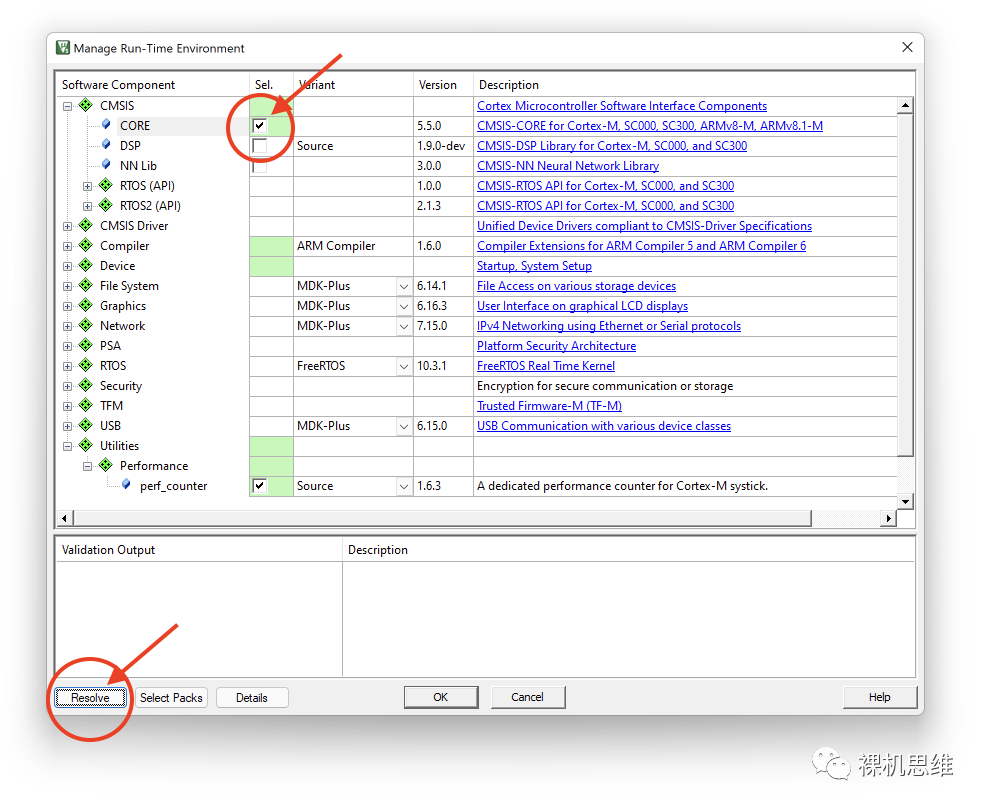This screenshot has height=808, width=985.
Task: Open the File System variant dropdown
Action: tap(404, 287)
